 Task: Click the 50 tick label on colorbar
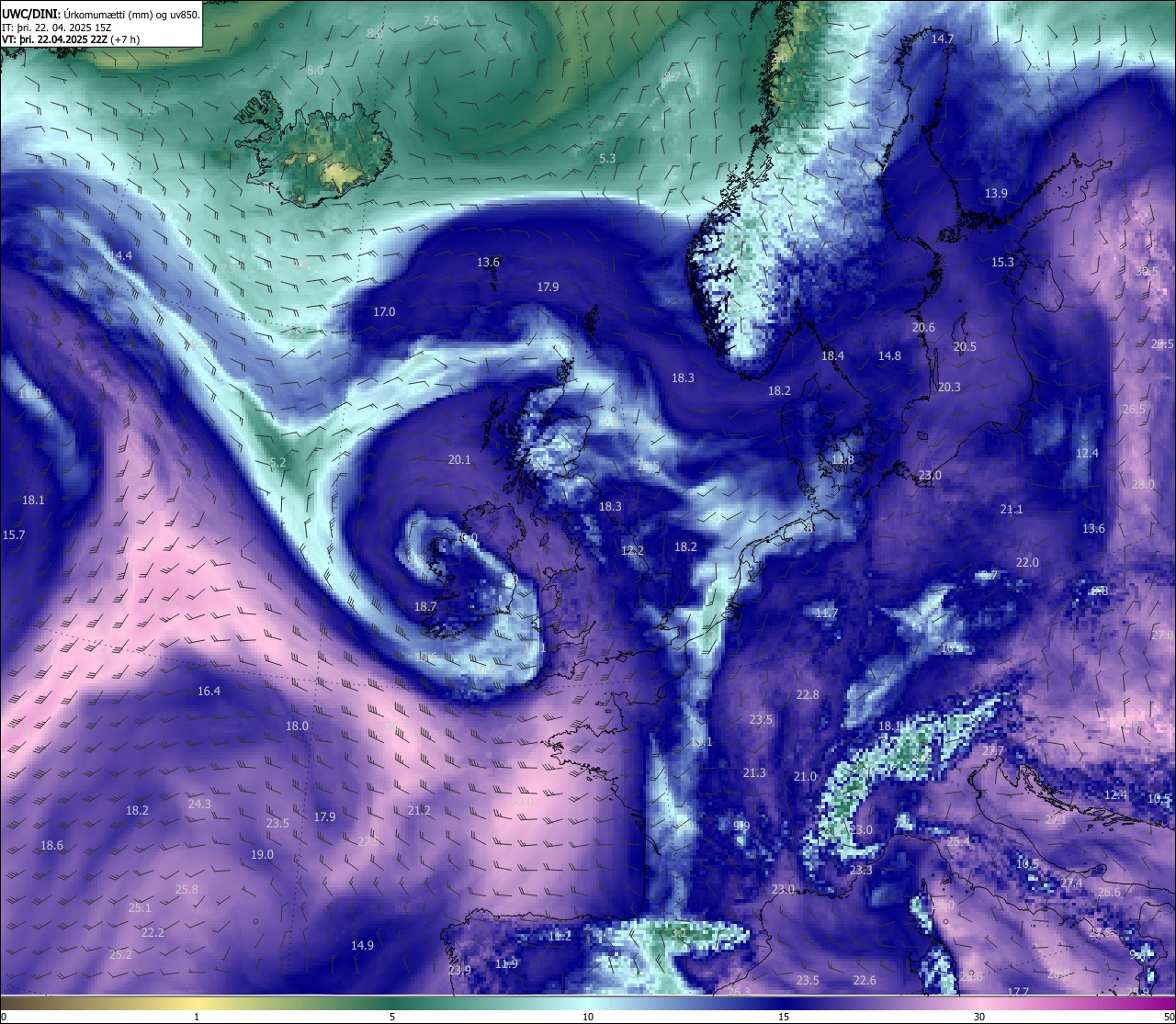(1169, 1017)
